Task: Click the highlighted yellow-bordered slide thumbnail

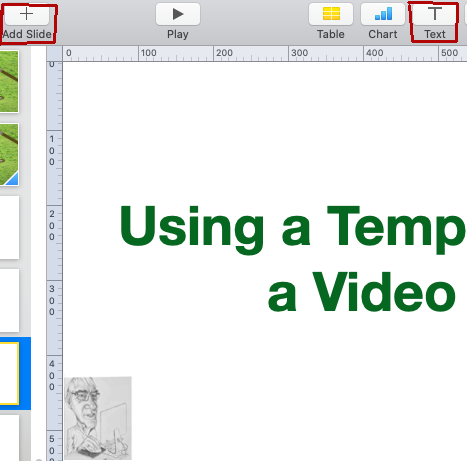Action: [x=9, y=373]
